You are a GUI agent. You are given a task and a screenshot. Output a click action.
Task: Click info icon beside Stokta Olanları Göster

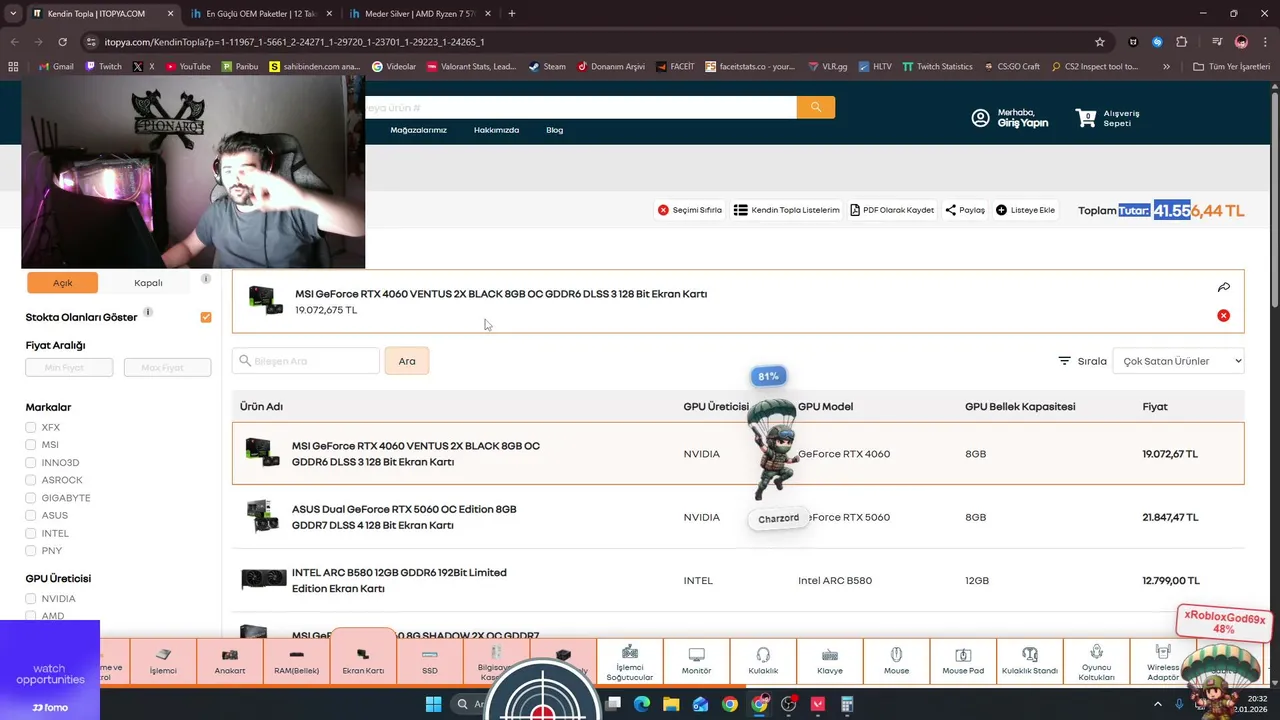pyautogui.click(x=148, y=313)
